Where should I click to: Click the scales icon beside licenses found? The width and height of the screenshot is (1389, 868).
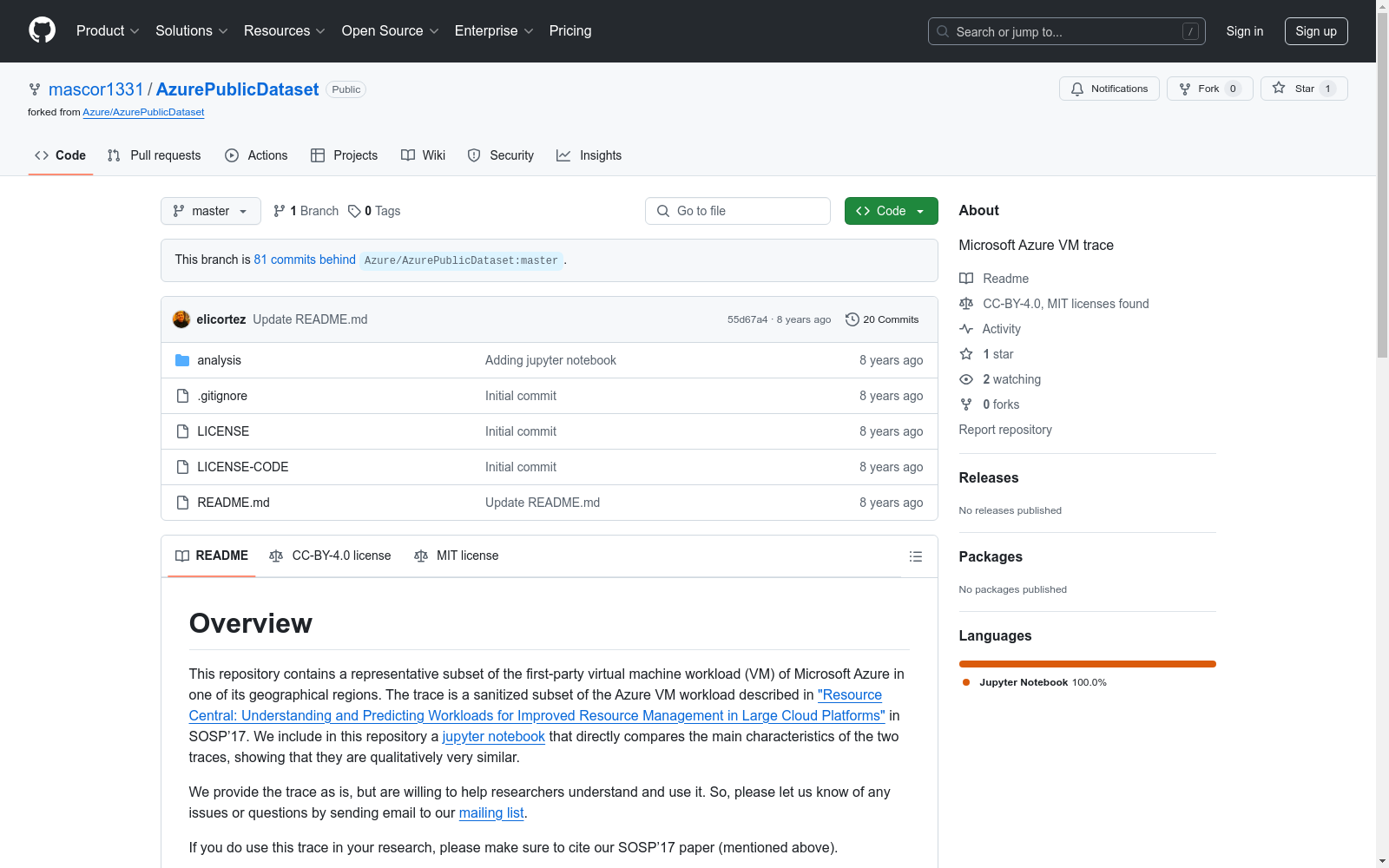(966, 304)
